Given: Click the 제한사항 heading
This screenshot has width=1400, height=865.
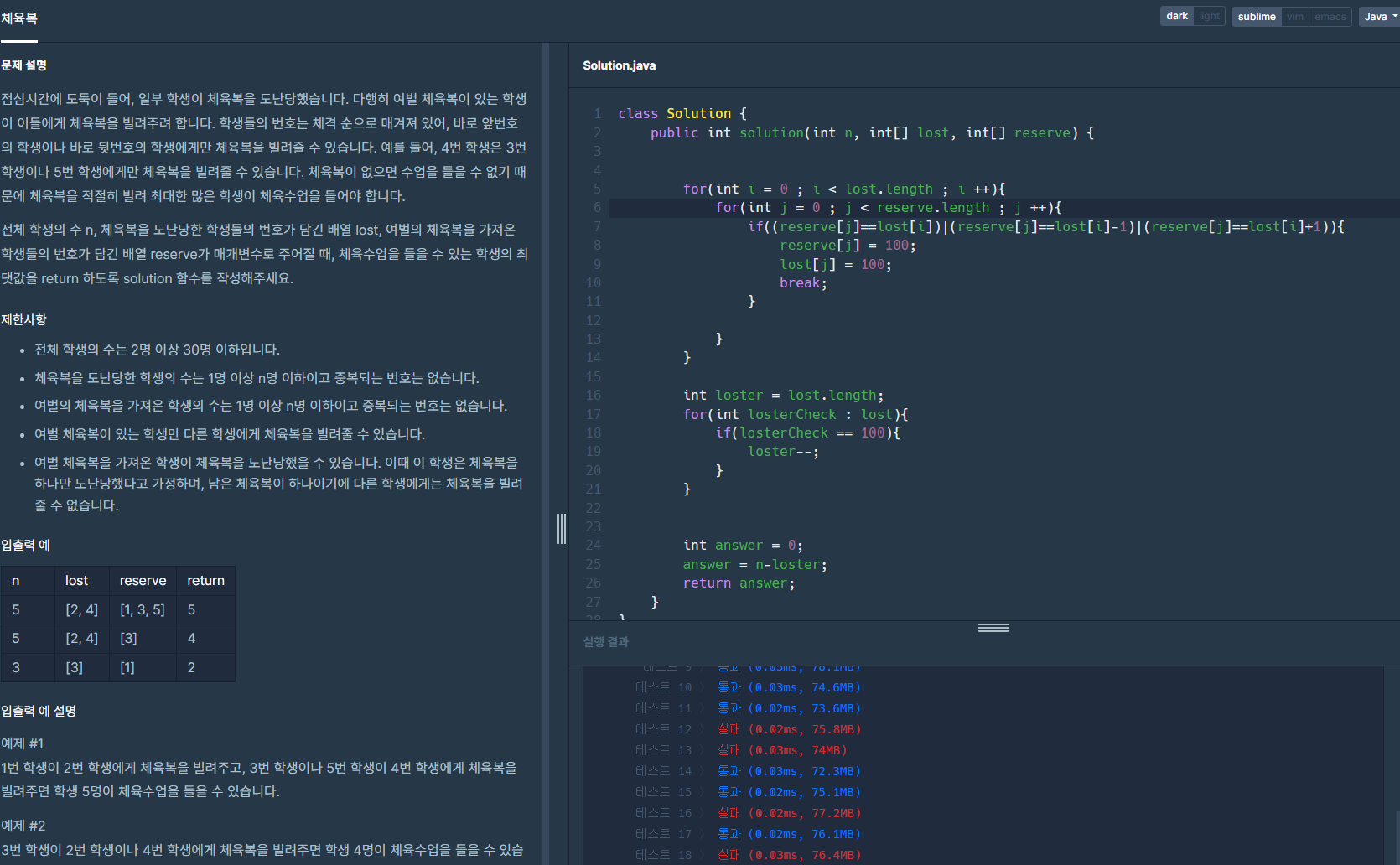Looking at the screenshot, I should click(x=23, y=320).
